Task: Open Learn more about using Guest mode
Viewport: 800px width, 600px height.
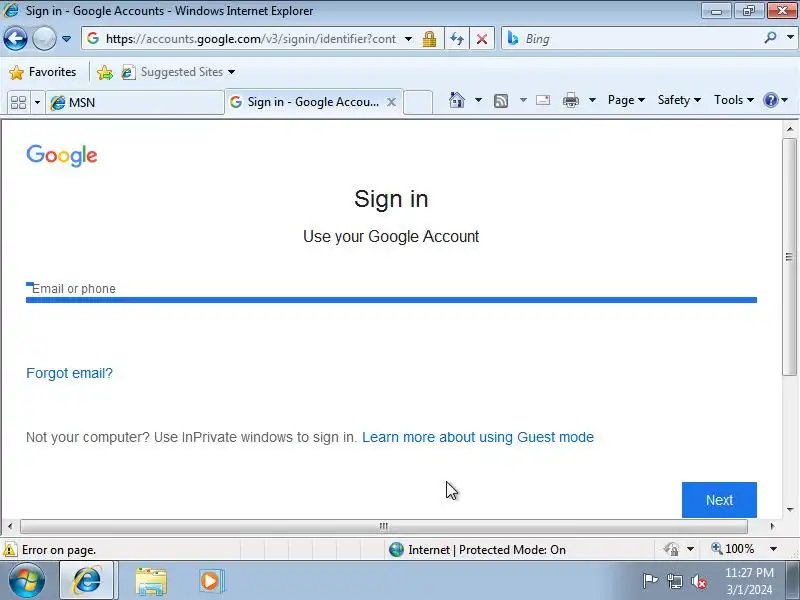Action: (478, 437)
